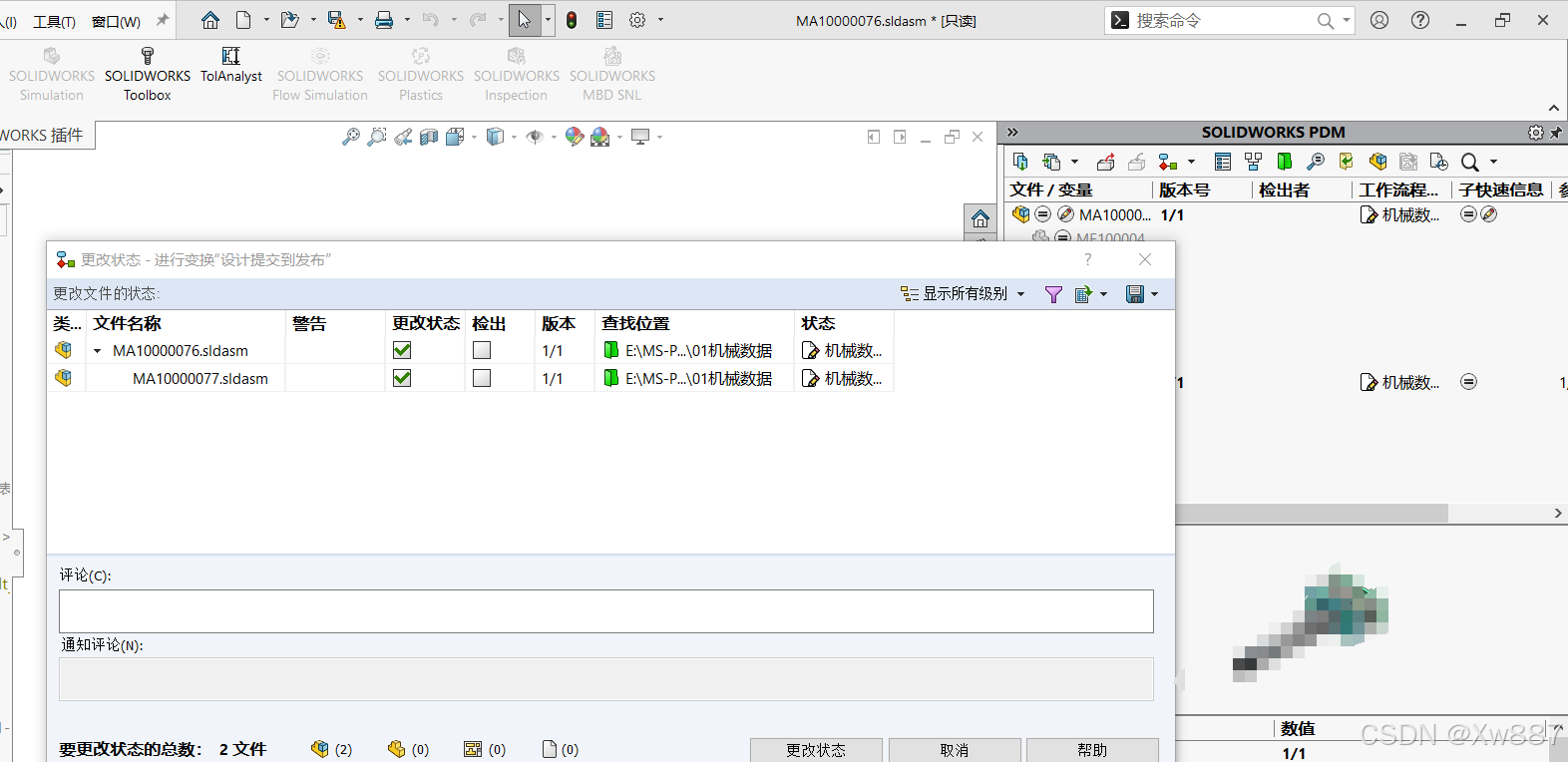Click the user account login icon
This screenshot has height=762, width=1568.
(1379, 20)
